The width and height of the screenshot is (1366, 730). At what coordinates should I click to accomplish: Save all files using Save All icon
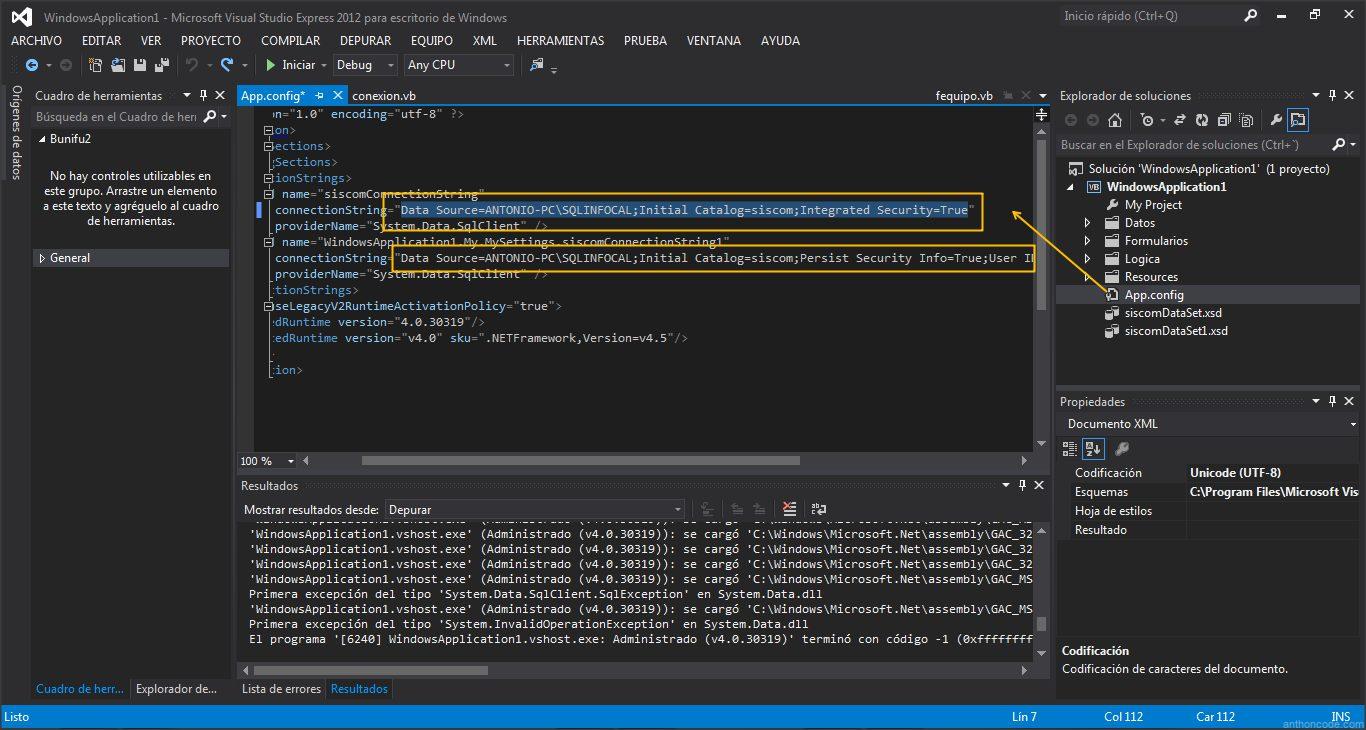point(160,64)
